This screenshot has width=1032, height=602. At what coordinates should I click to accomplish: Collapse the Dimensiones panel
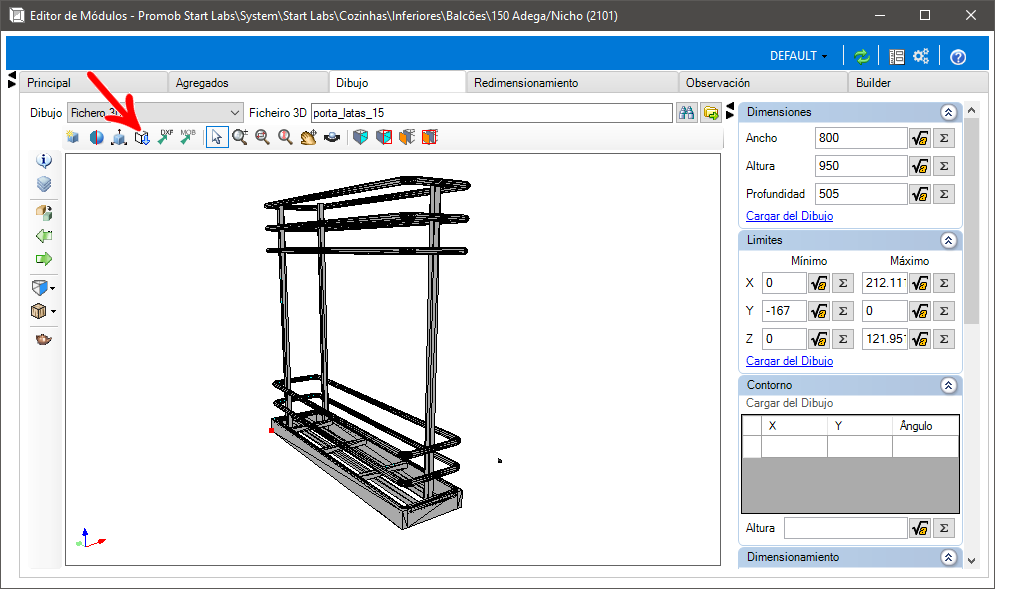[x=948, y=113]
